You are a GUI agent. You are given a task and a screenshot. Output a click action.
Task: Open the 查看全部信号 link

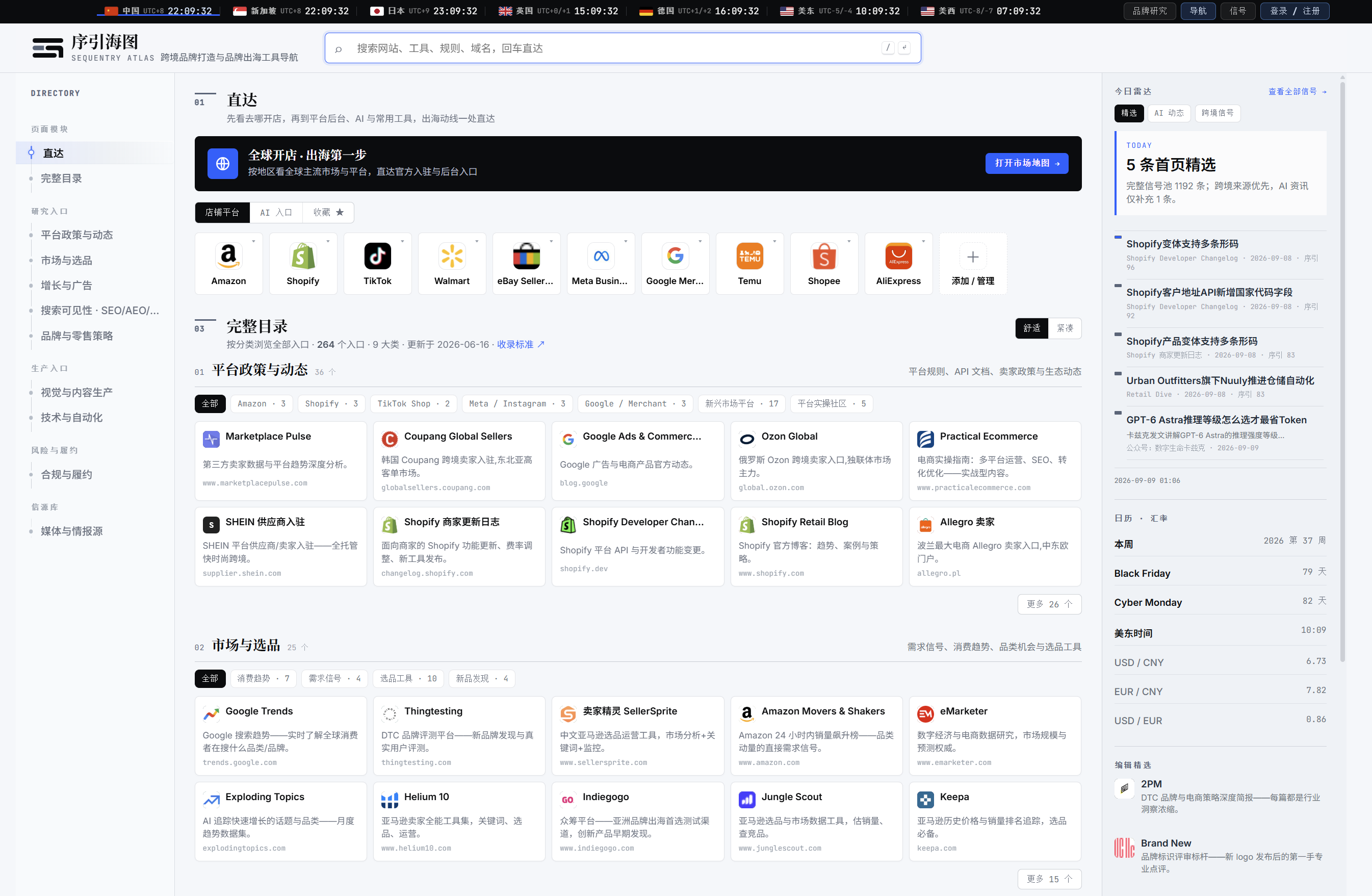(x=1297, y=92)
